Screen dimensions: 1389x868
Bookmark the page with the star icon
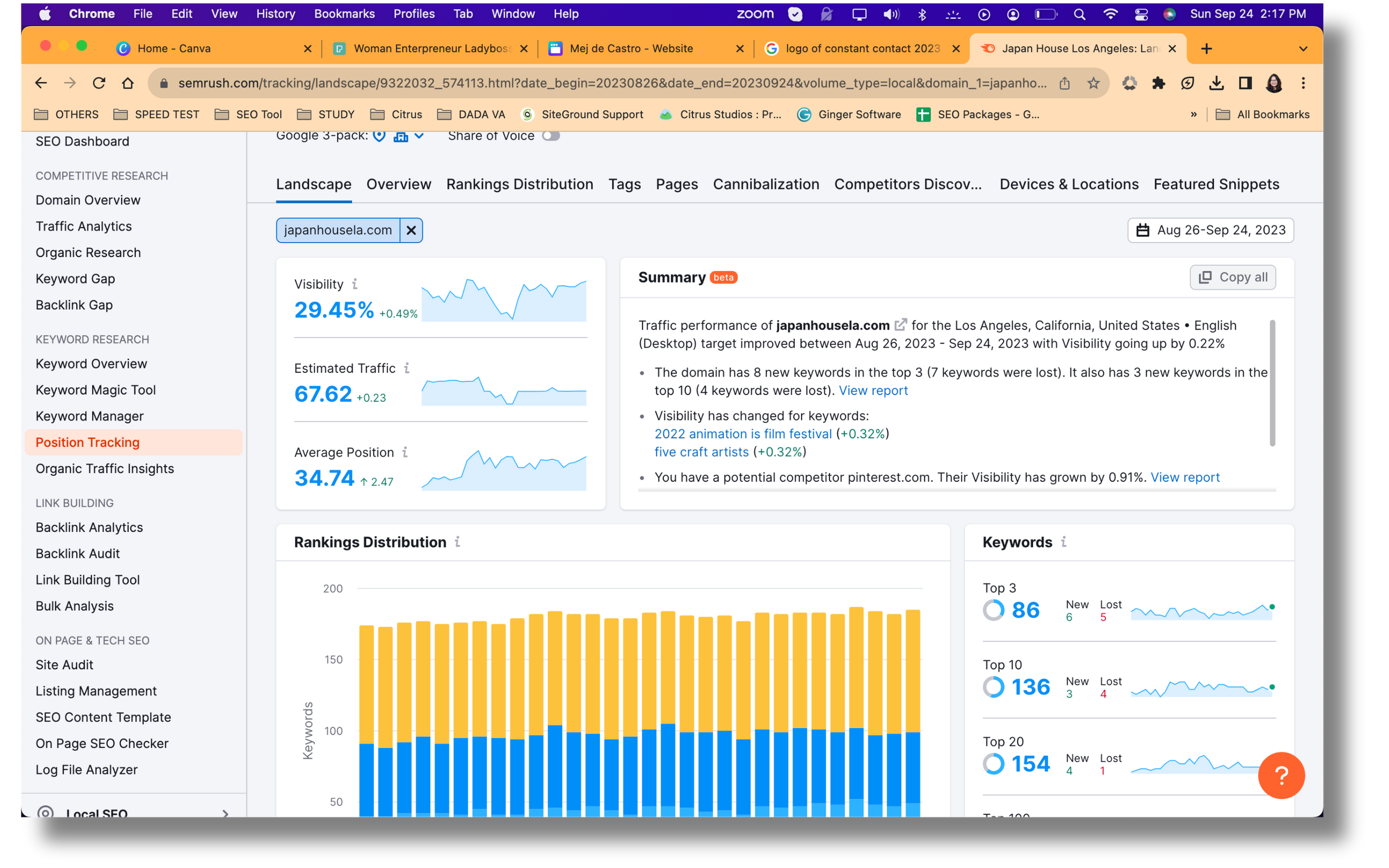(x=1093, y=83)
